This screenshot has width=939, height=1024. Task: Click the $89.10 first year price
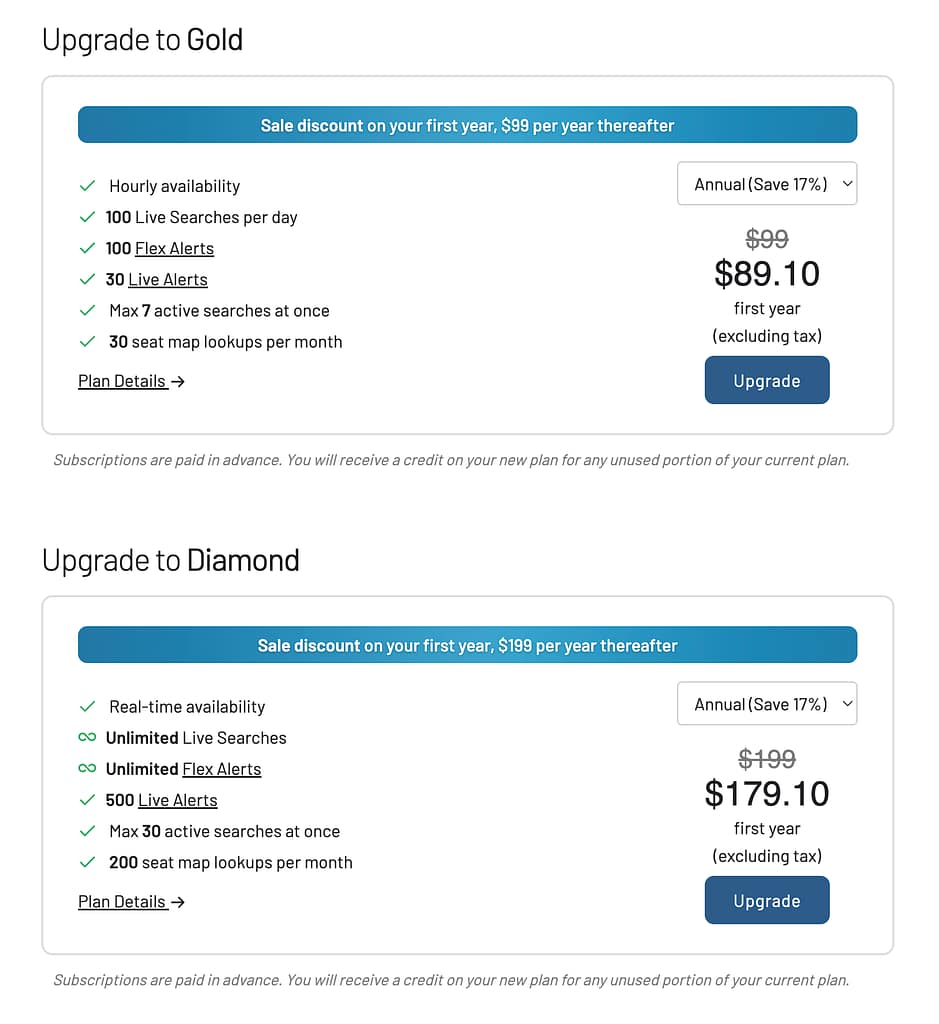tap(767, 273)
